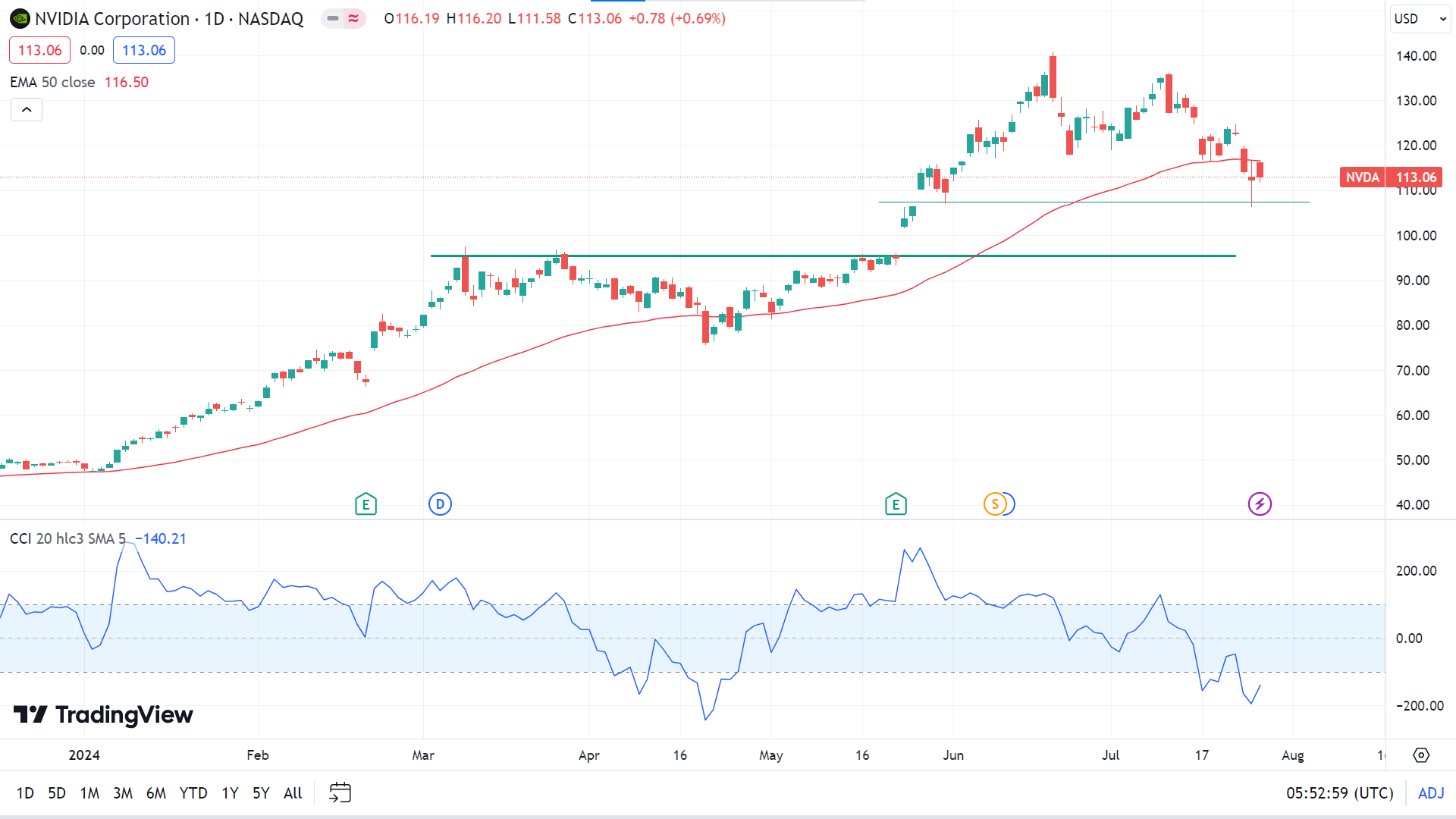Select the YTD time range

point(193,793)
